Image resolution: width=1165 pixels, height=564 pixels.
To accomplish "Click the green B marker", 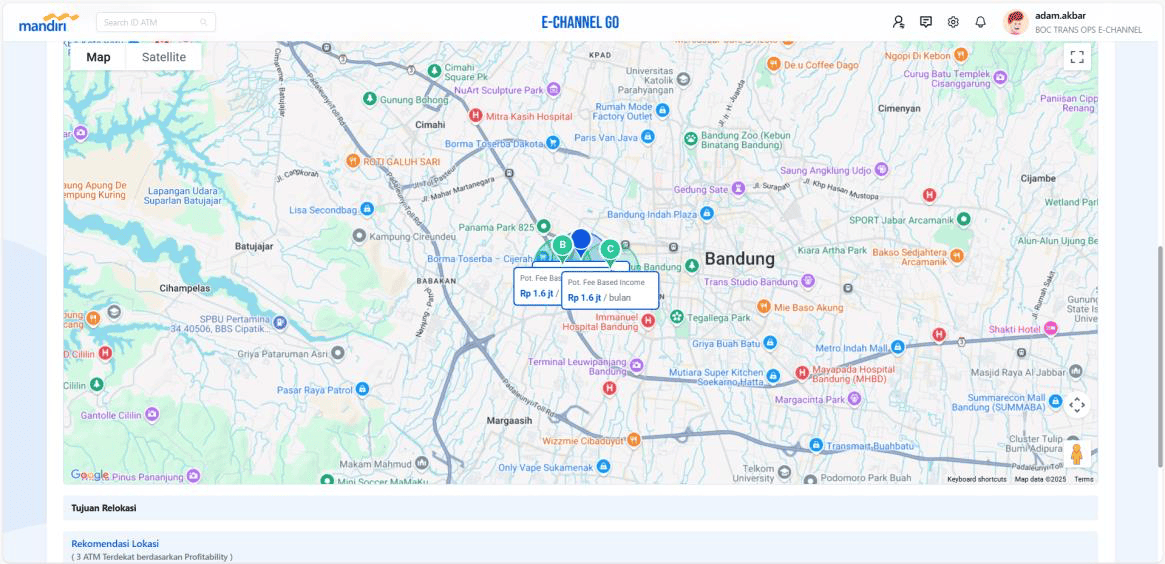I will (x=562, y=246).
